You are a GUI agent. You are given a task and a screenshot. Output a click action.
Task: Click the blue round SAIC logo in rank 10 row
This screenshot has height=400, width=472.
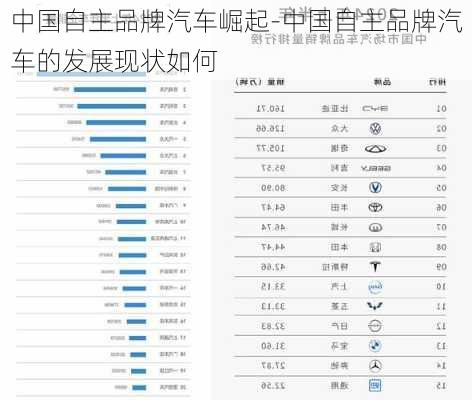[x=375, y=287]
